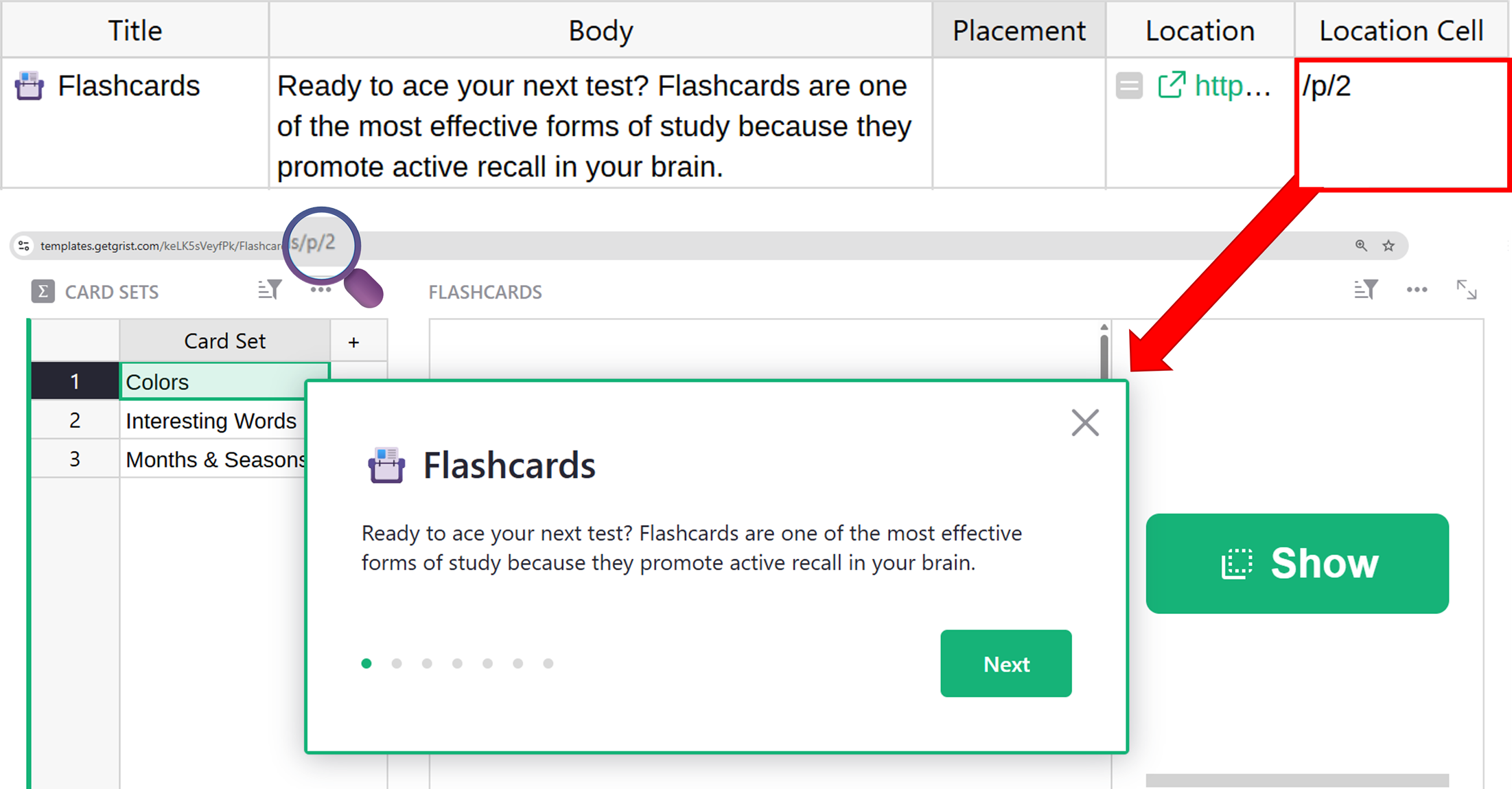This screenshot has height=789, width=1512.
Task: Click the Card Sets summary sigma icon
Action: click(x=43, y=292)
